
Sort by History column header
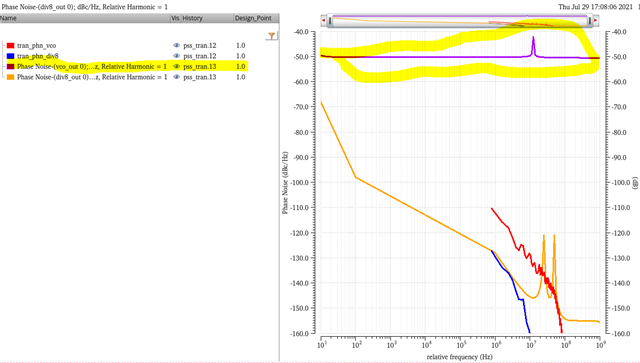pos(207,18)
